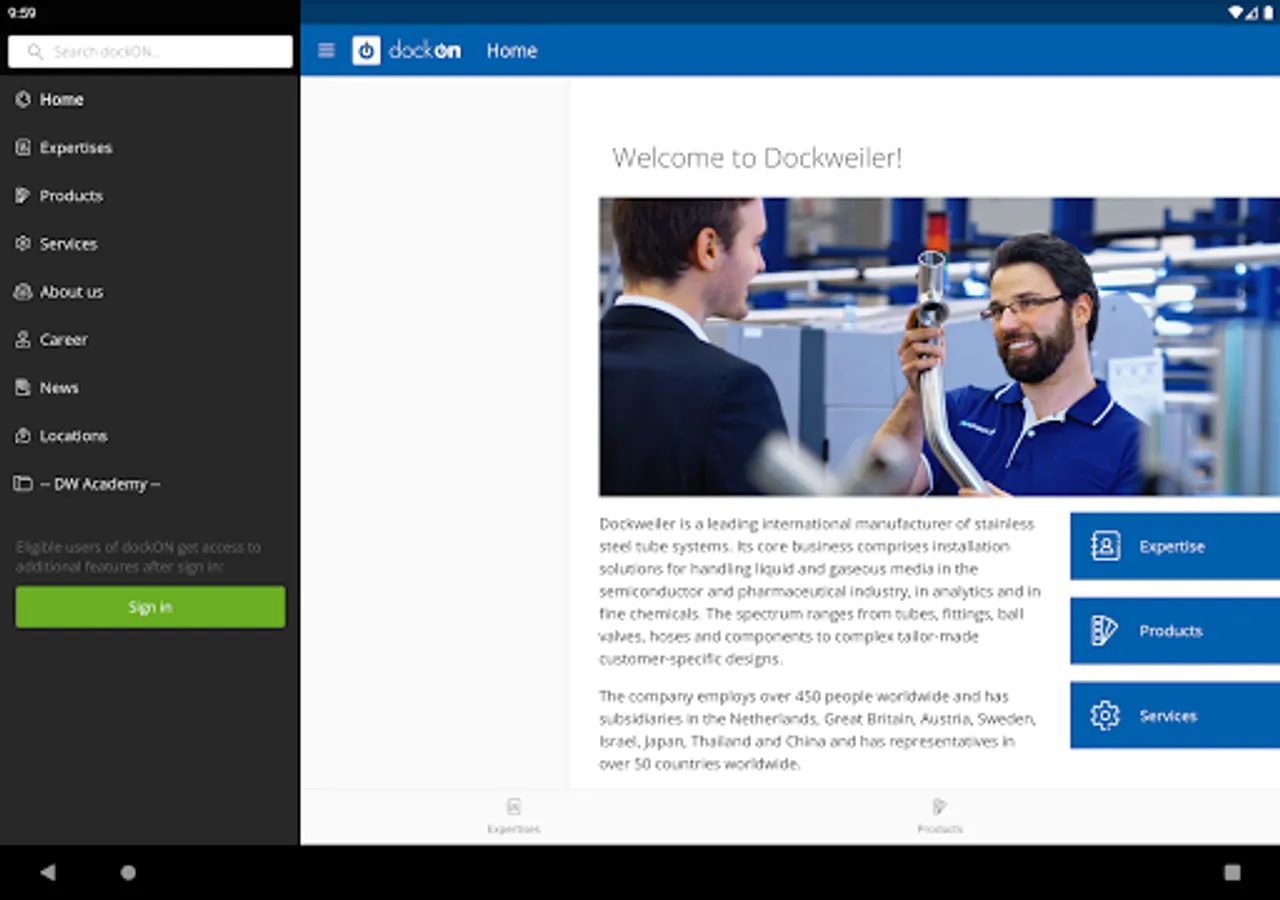The image size is (1280, 900).
Task: Click the Expertises sidebar icon
Action: point(23,147)
